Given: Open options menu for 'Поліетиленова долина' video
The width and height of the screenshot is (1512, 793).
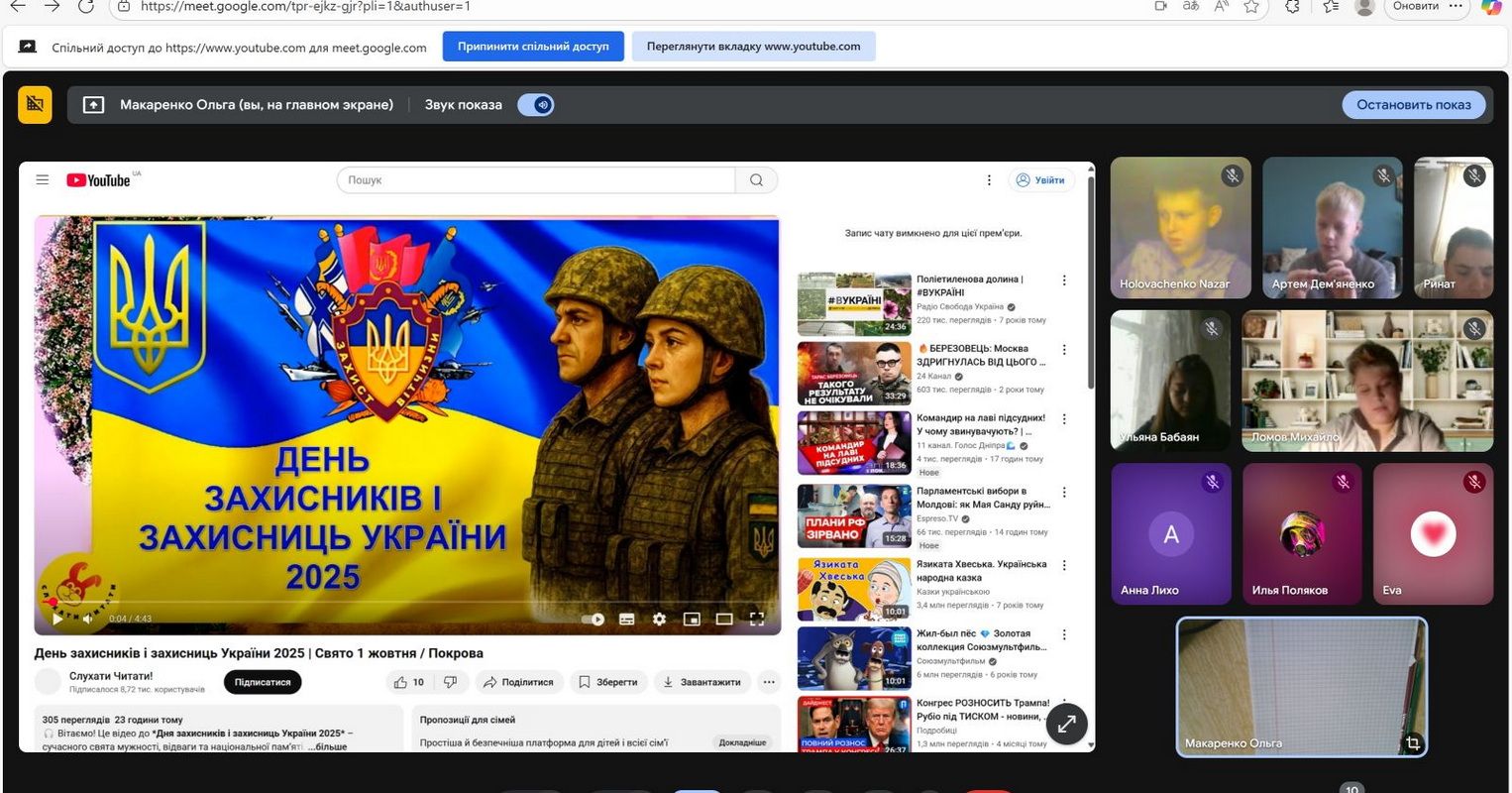Looking at the screenshot, I should coord(1064,281).
